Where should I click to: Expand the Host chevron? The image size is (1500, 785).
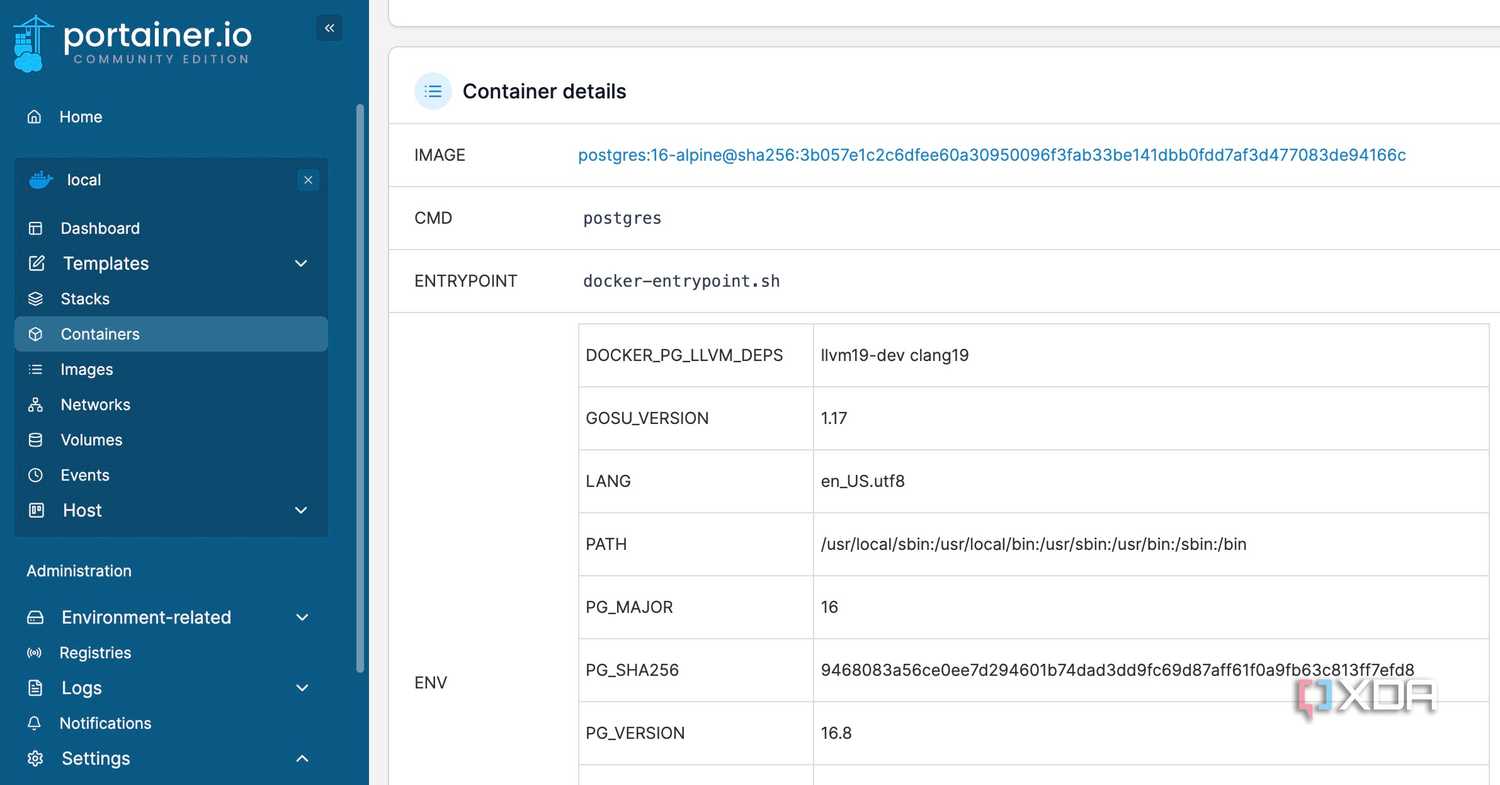pos(301,510)
